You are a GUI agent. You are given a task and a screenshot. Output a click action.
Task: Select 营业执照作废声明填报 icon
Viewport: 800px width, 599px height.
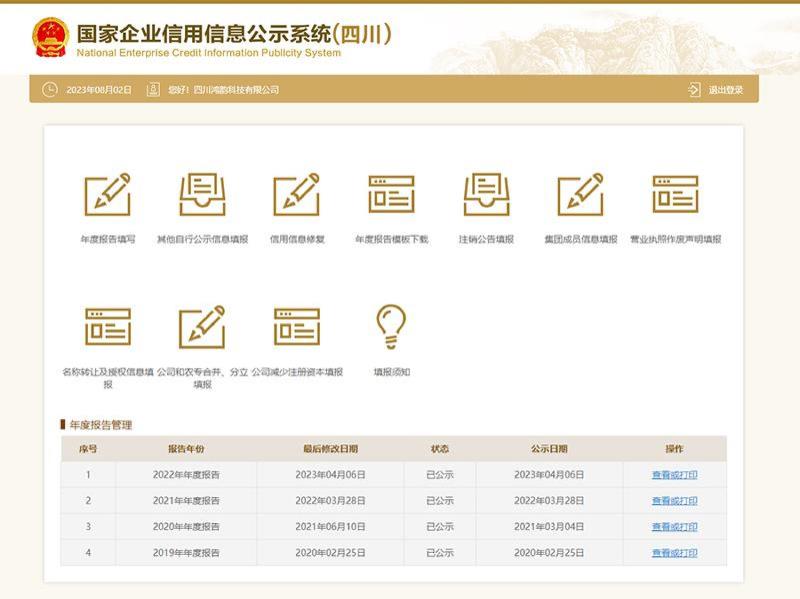(x=675, y=195)
